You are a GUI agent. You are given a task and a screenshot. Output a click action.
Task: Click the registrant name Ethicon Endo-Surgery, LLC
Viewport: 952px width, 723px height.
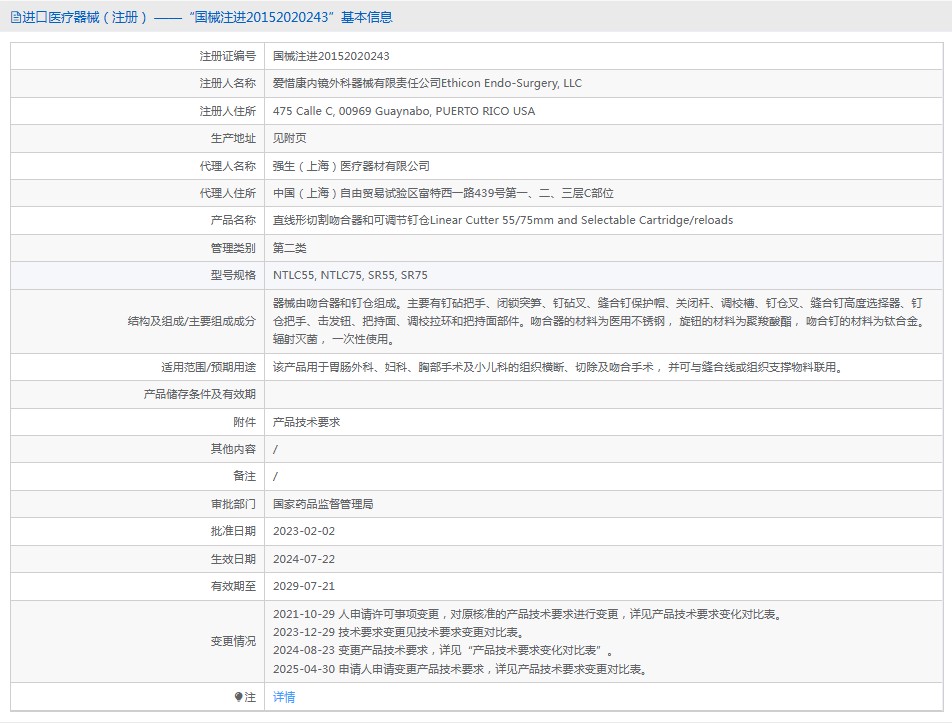coord(427,84)
